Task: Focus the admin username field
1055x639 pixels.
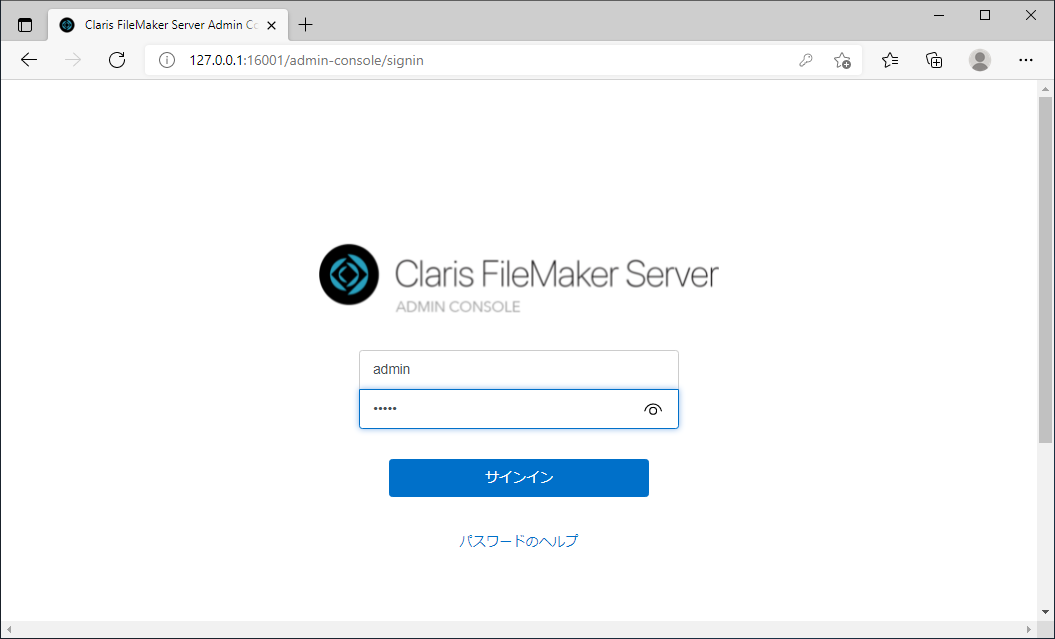Action: [518, 369]
